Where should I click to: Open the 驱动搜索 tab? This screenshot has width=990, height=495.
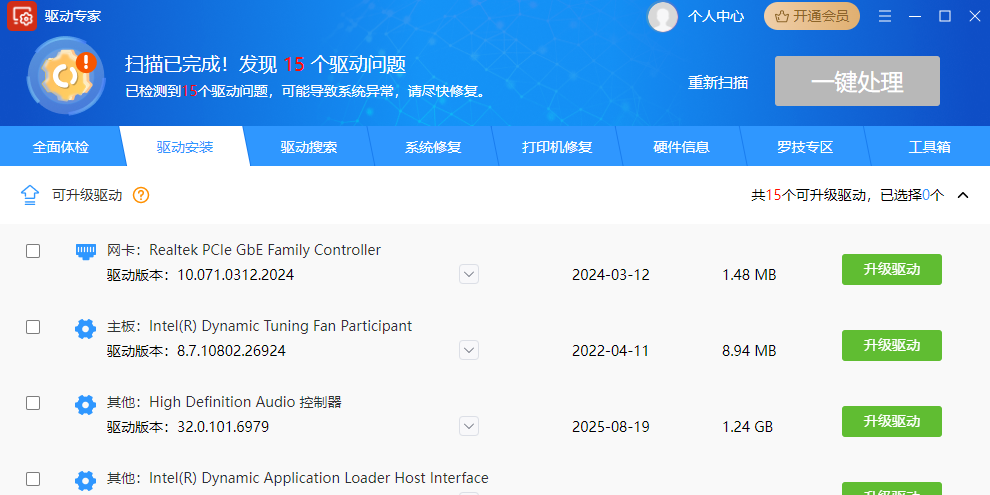309,147
